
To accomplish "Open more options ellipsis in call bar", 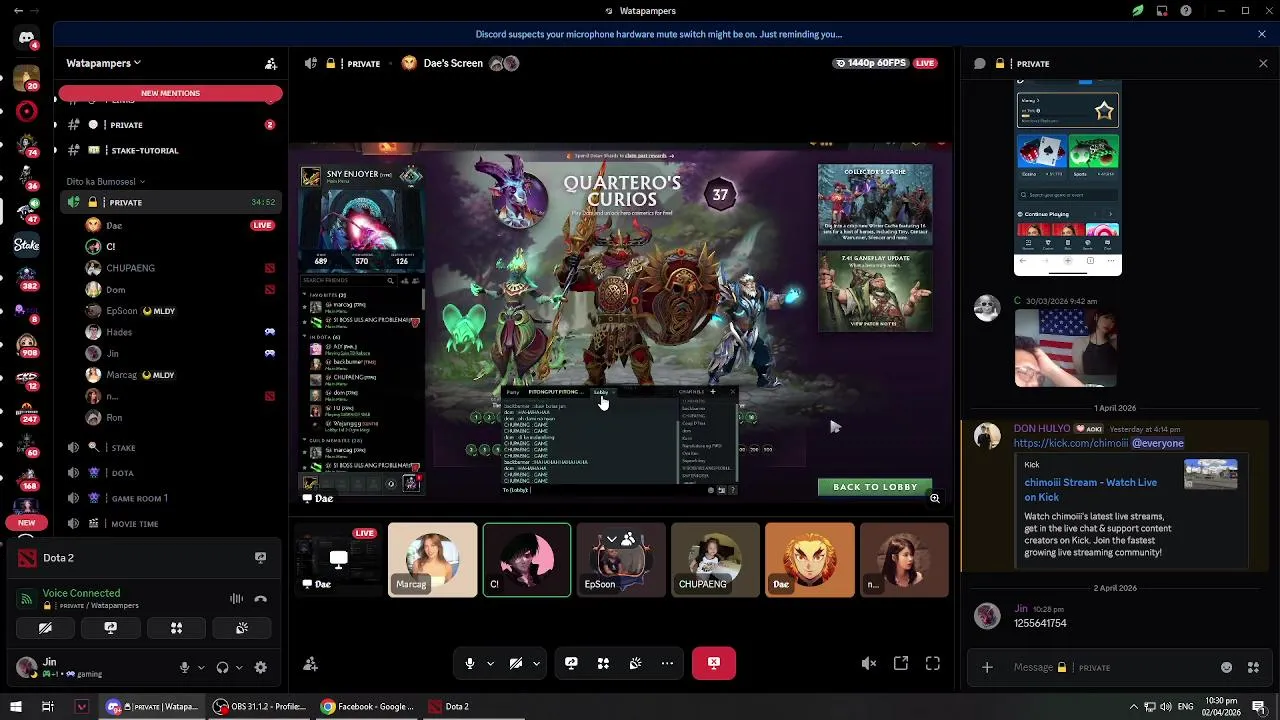I will click(x=667, y=663).
